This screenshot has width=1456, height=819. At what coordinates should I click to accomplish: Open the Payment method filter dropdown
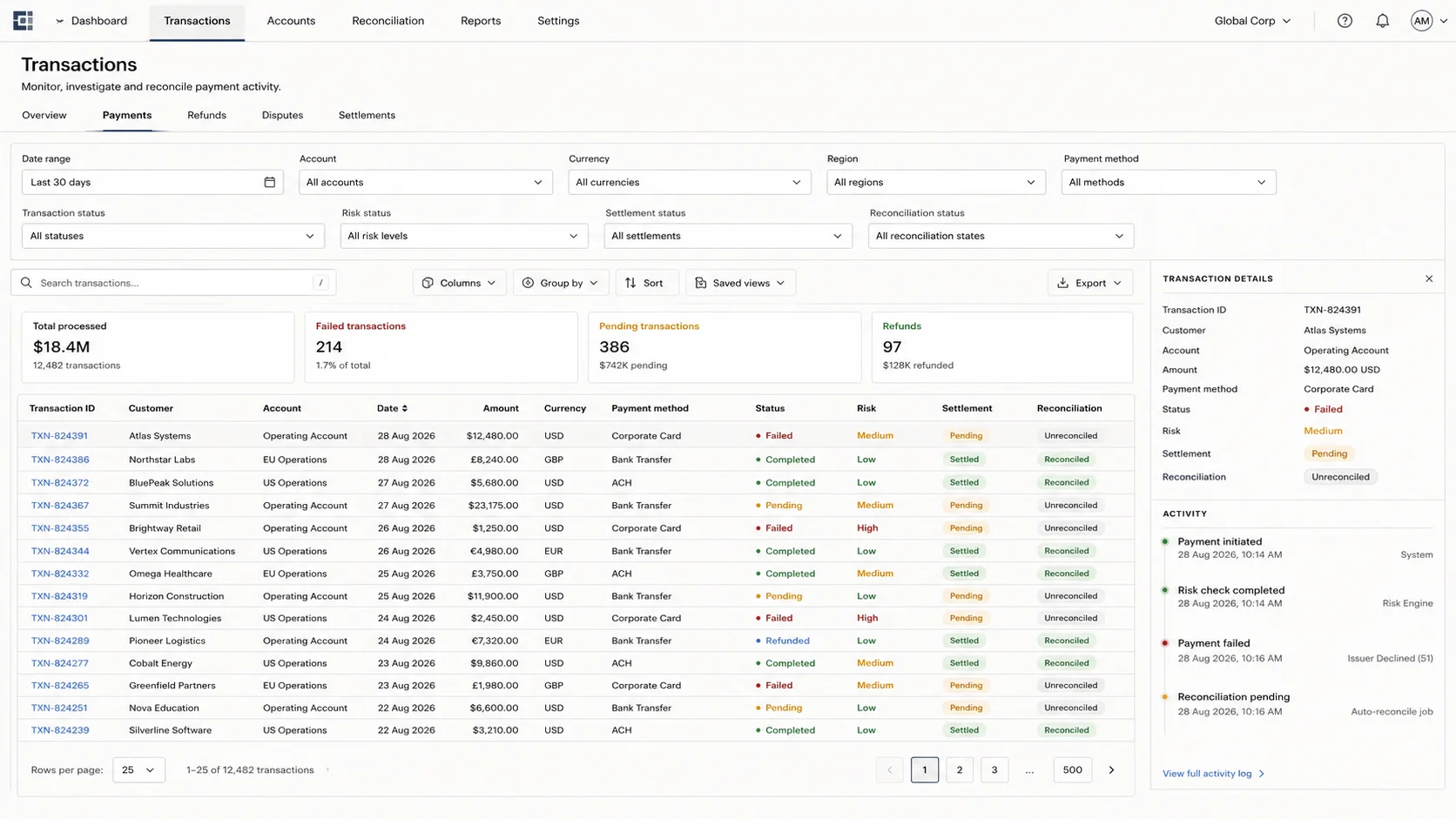[x=1168, y=182]
